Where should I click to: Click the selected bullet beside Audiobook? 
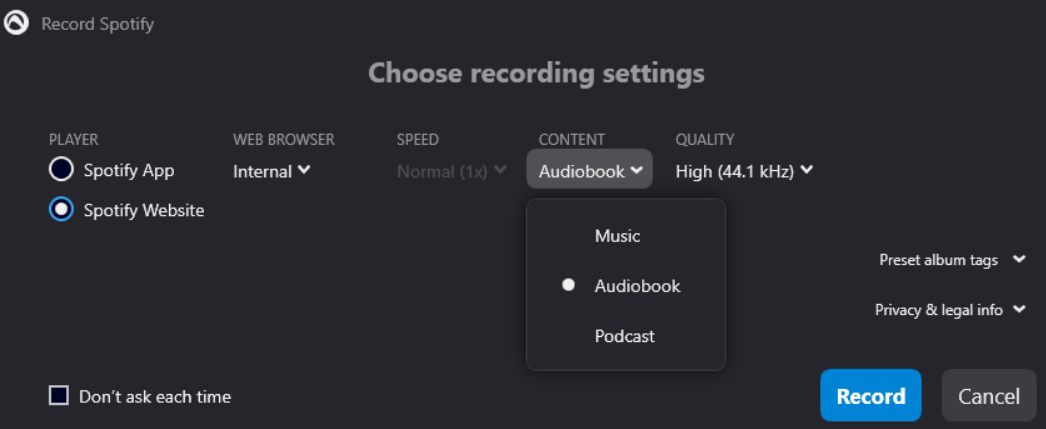(568, 286)
